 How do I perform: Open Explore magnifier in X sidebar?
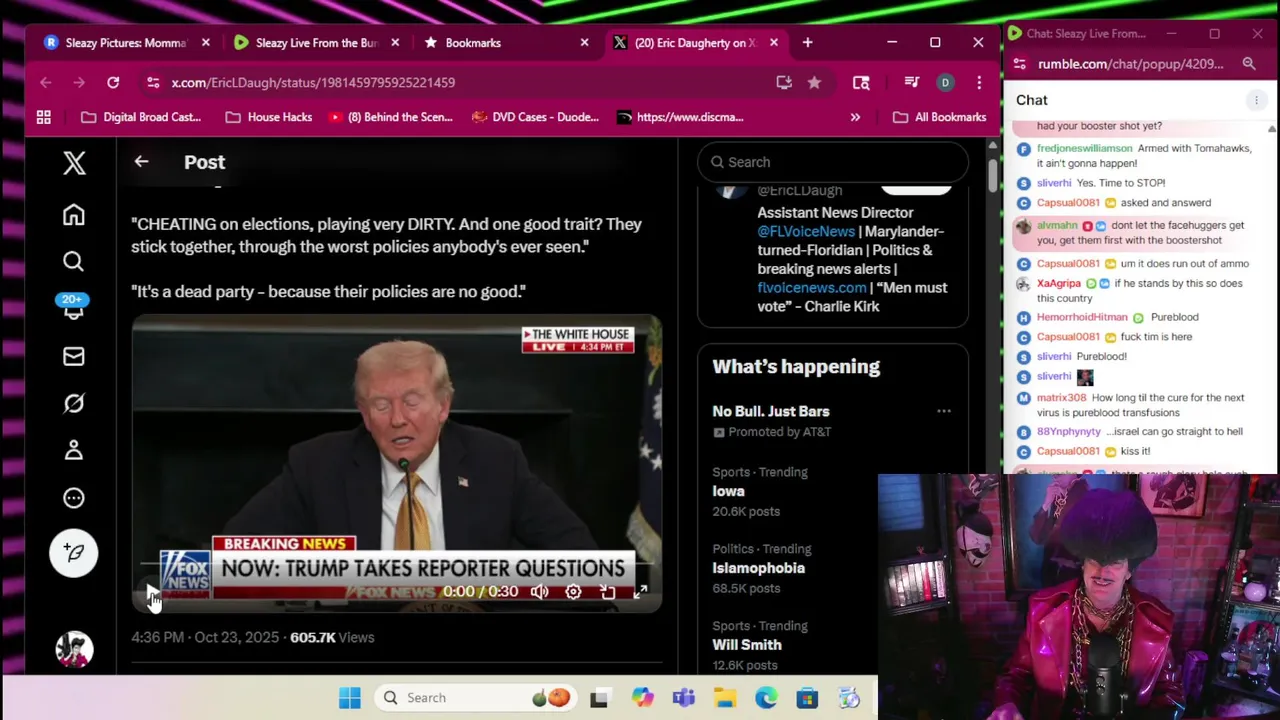[73, 261]
